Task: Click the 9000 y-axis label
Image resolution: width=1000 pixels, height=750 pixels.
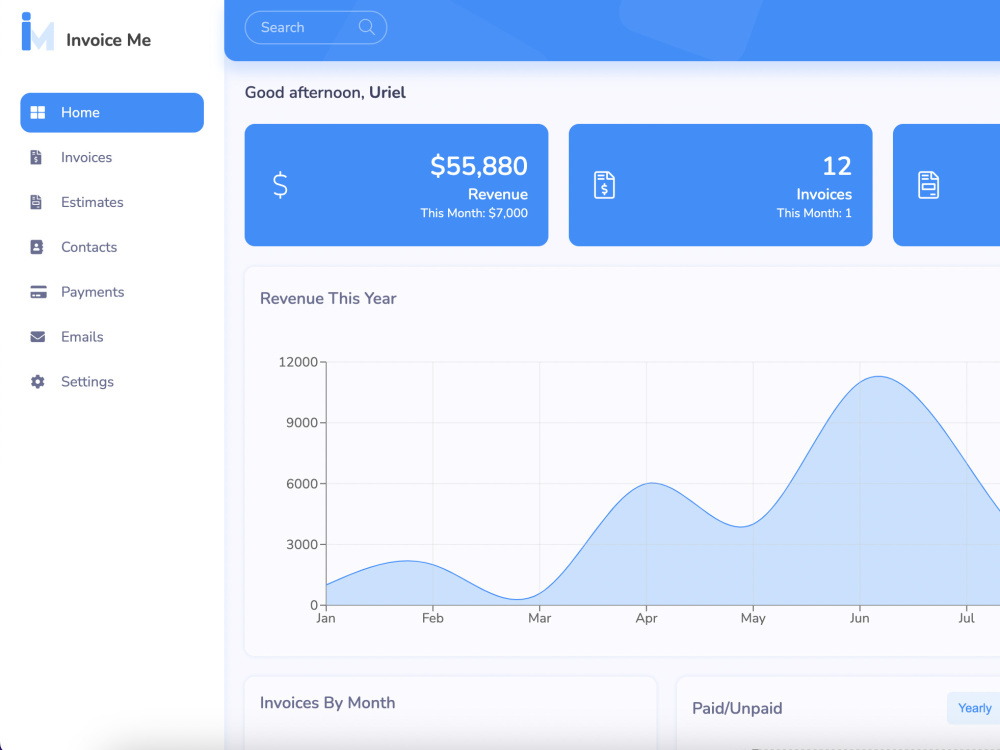Action: 302,422
